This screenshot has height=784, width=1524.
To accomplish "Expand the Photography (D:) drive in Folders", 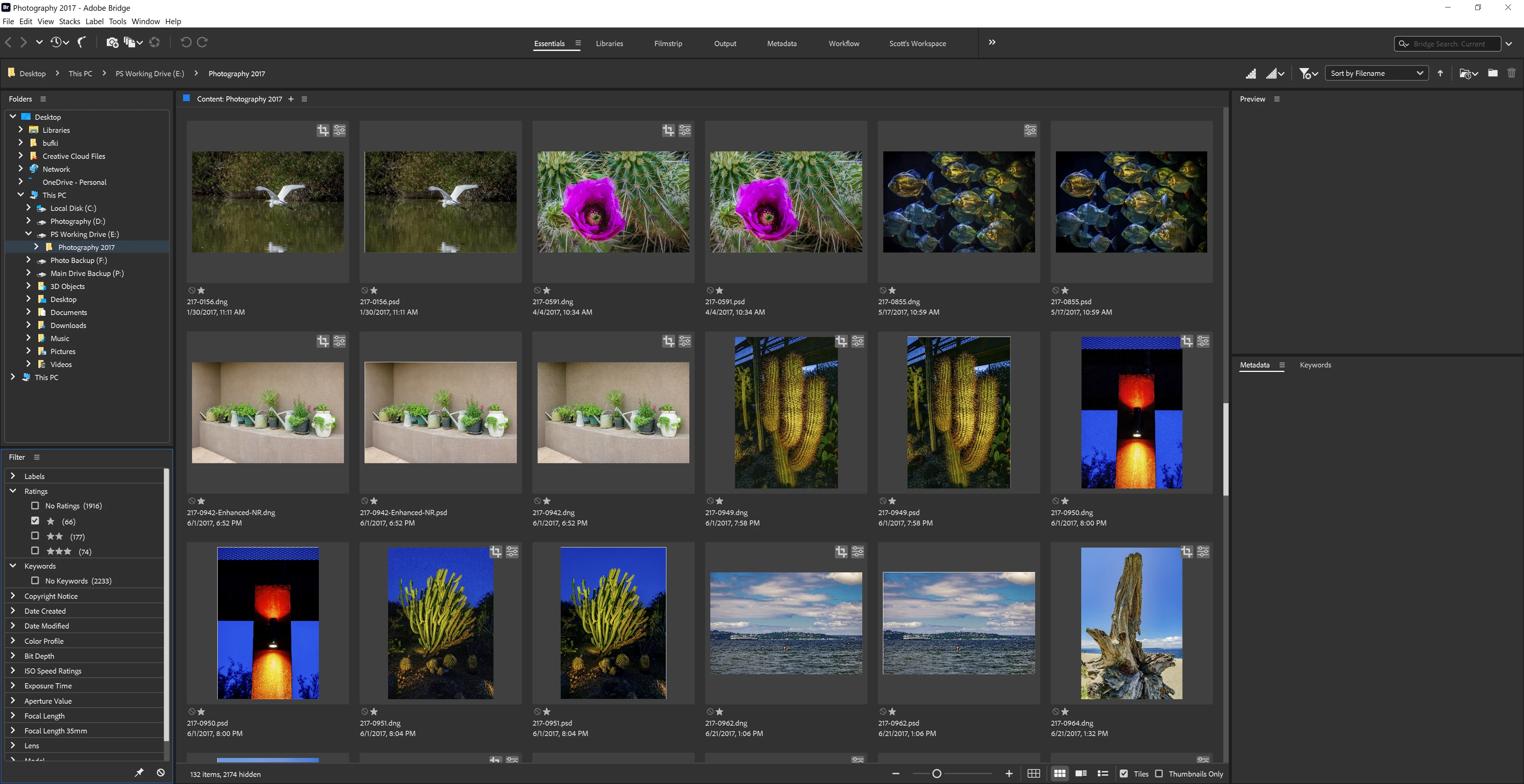I will coord(28,221).
